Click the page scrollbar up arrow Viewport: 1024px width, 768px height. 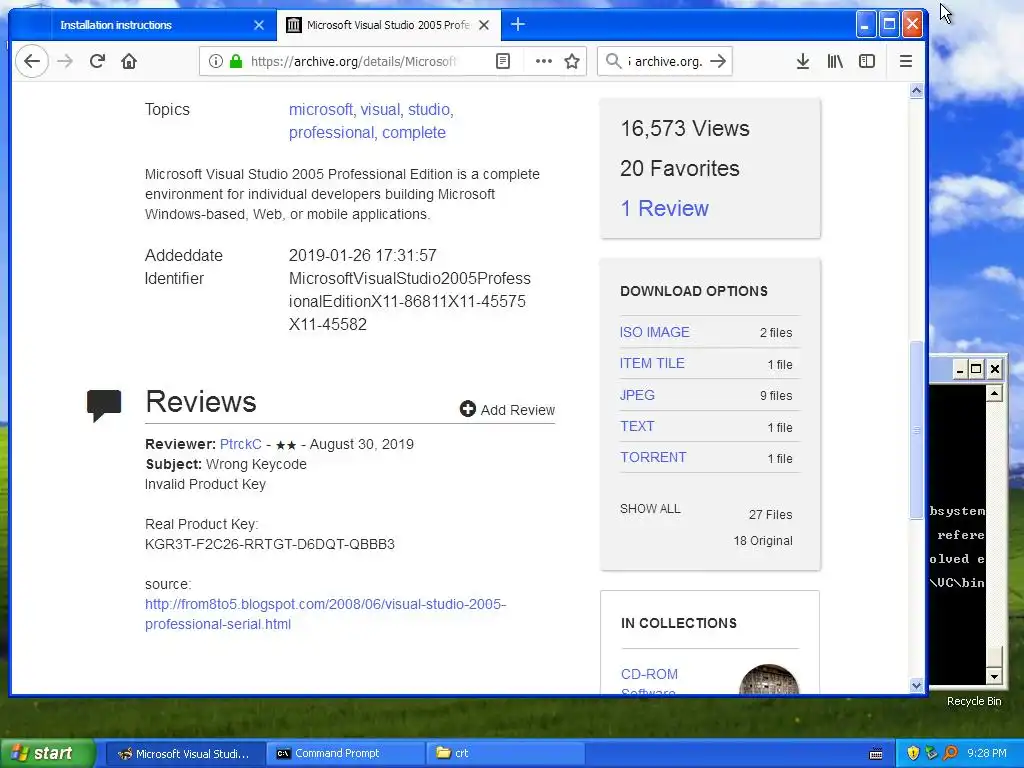pos(916,91)
